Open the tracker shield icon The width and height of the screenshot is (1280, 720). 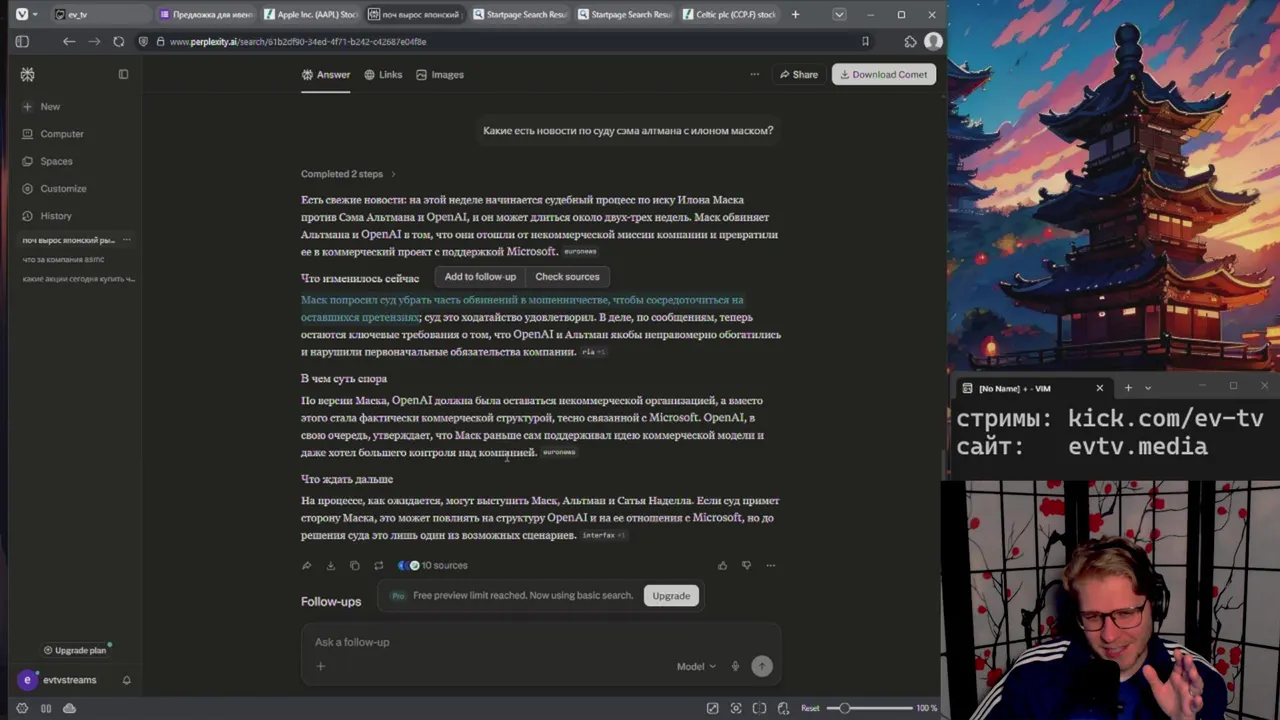point(144,42)
